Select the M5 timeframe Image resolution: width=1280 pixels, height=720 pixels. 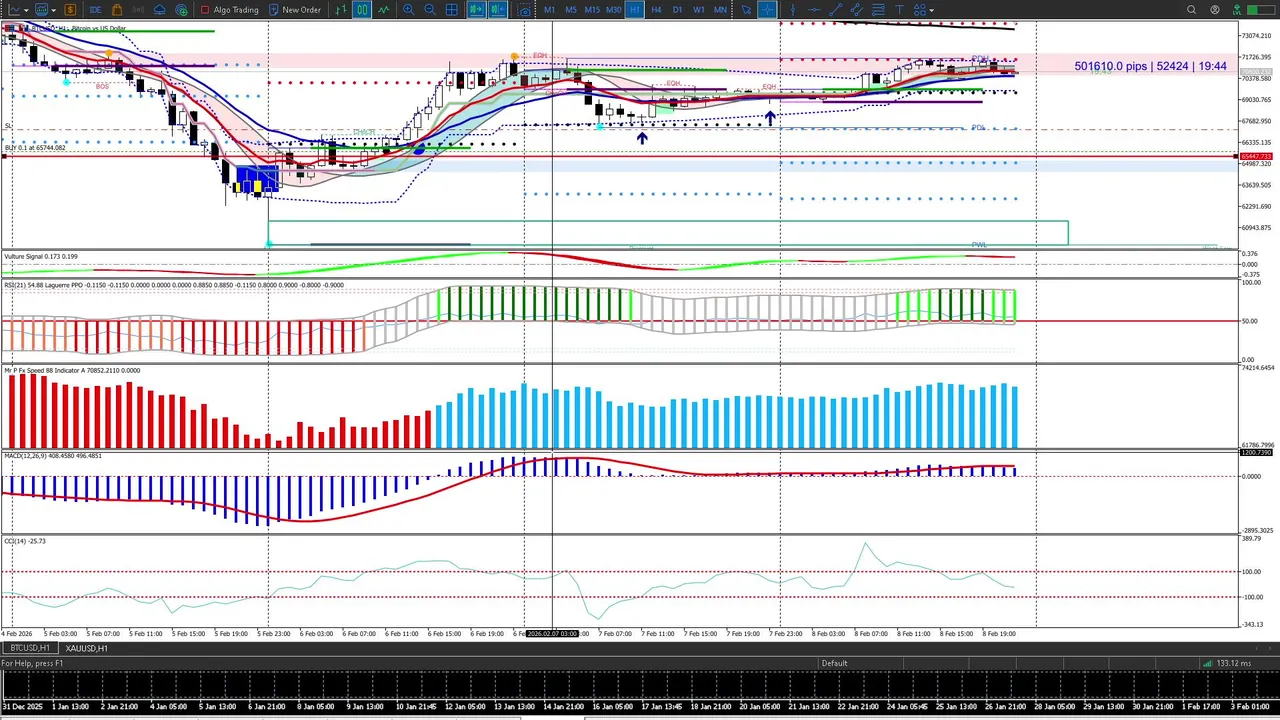[571, 10]
